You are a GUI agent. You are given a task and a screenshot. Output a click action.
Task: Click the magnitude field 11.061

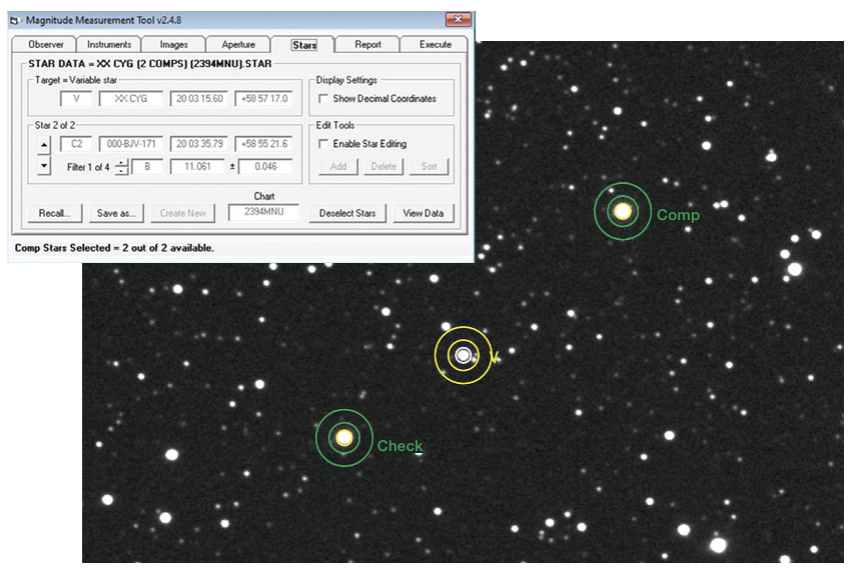pos(197,166)
